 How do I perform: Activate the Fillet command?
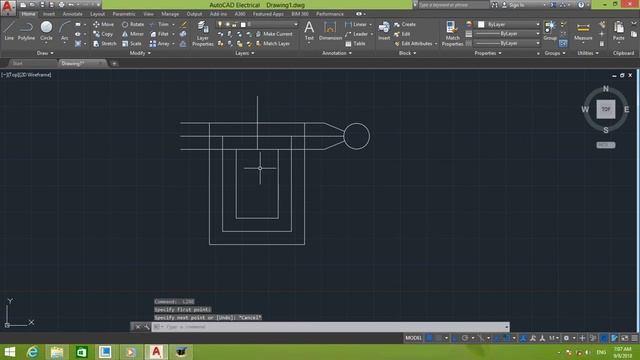point(159,34)
